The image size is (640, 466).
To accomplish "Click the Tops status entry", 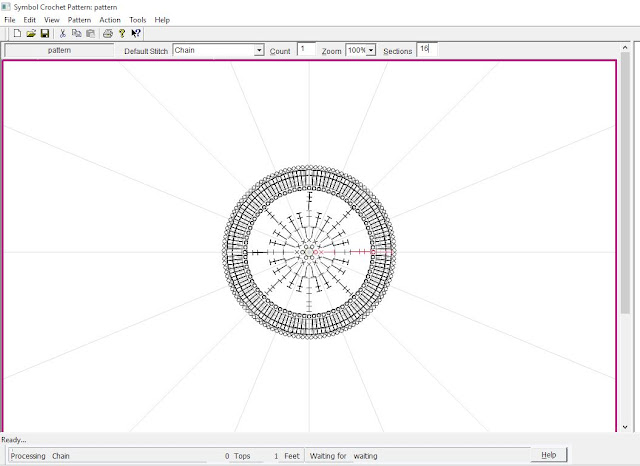I will [x=238, y=456].
